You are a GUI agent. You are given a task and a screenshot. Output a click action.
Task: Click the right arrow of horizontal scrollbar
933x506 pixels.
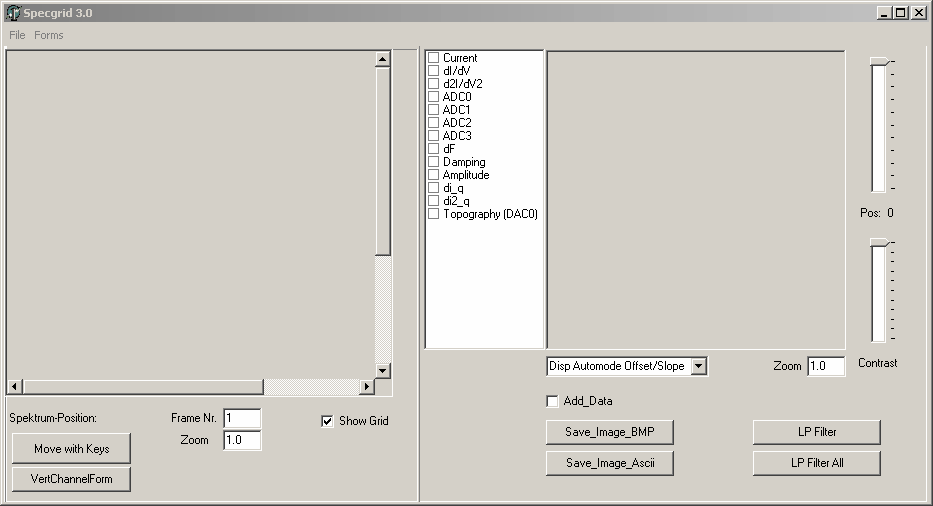coord(367,386)
